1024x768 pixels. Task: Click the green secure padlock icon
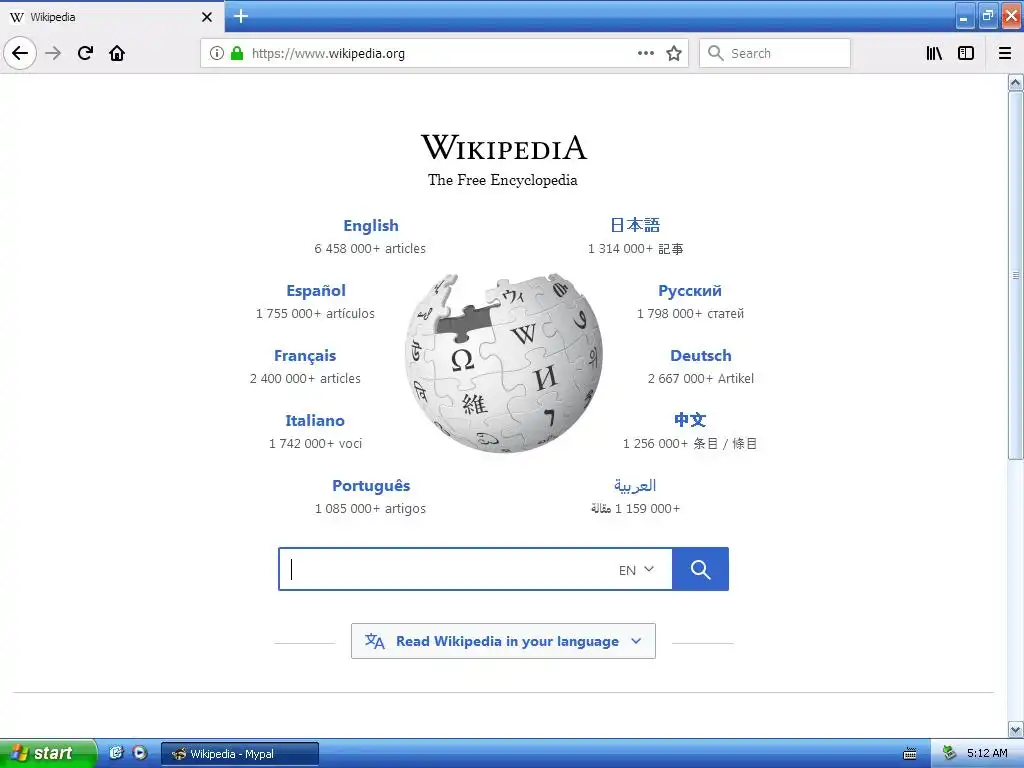[237, 53]
